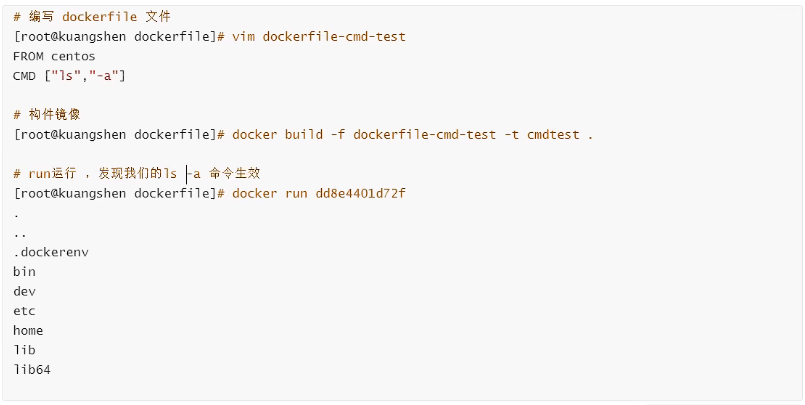Click the 'bin' directory line

click(24, 272)
